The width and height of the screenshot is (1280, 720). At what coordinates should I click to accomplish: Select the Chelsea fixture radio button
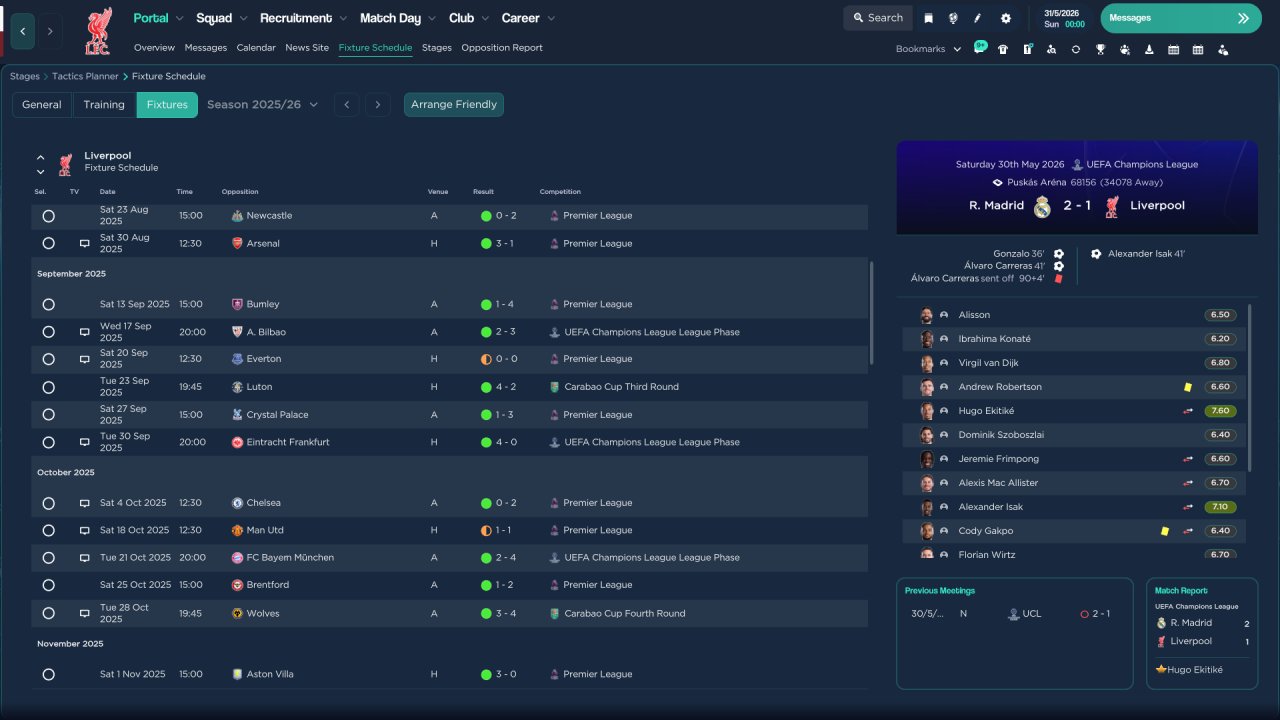(x=48, y=503)
